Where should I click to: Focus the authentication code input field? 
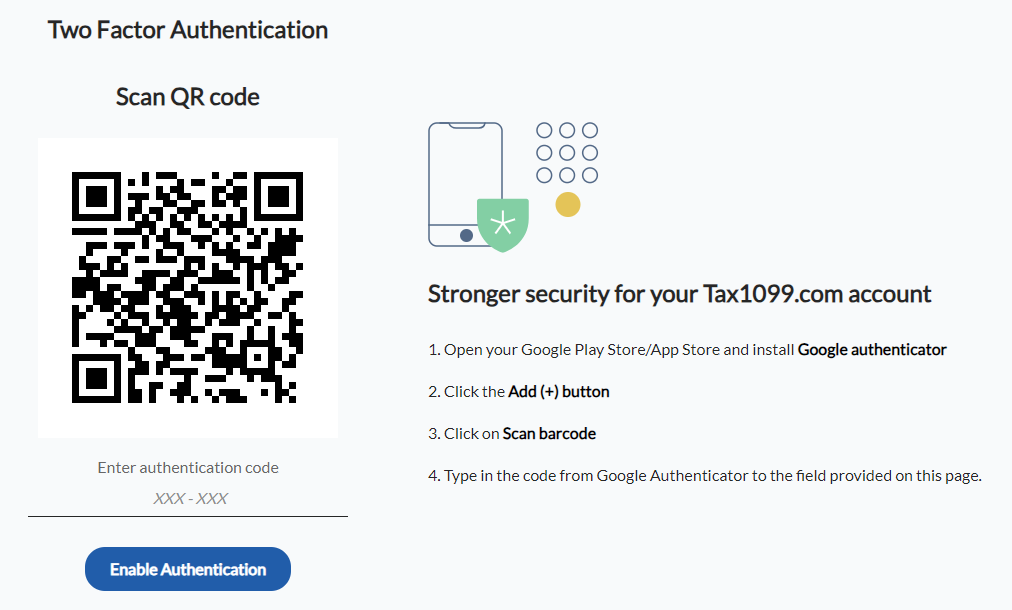tap(188, 498)
